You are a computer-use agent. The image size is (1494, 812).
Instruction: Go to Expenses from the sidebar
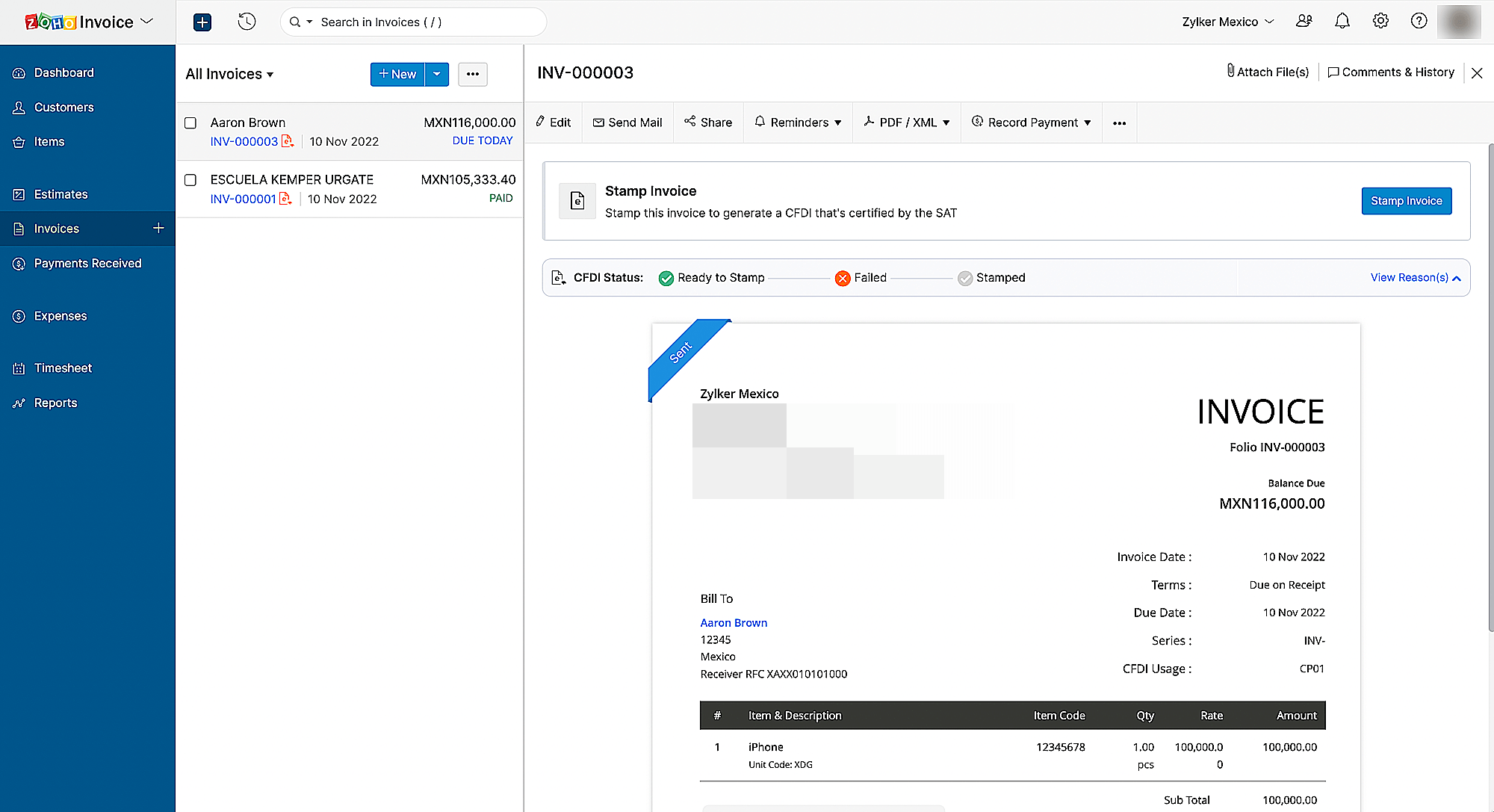tap(60, 315)
